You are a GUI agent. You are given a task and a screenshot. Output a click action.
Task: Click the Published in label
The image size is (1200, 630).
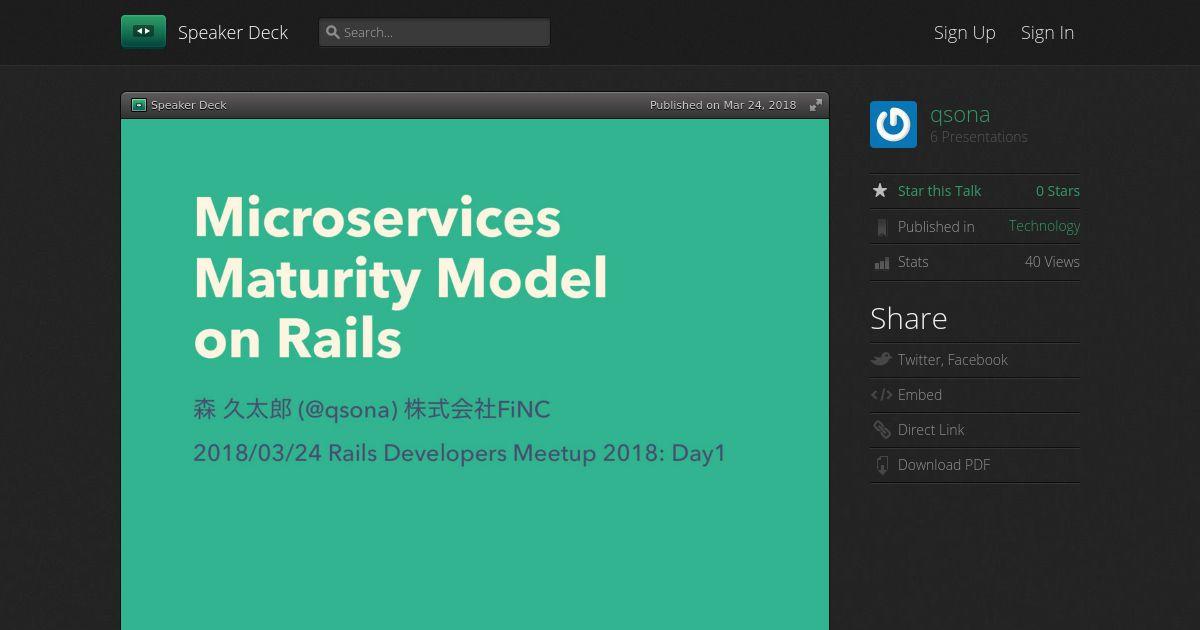click(x=936, y=227)
